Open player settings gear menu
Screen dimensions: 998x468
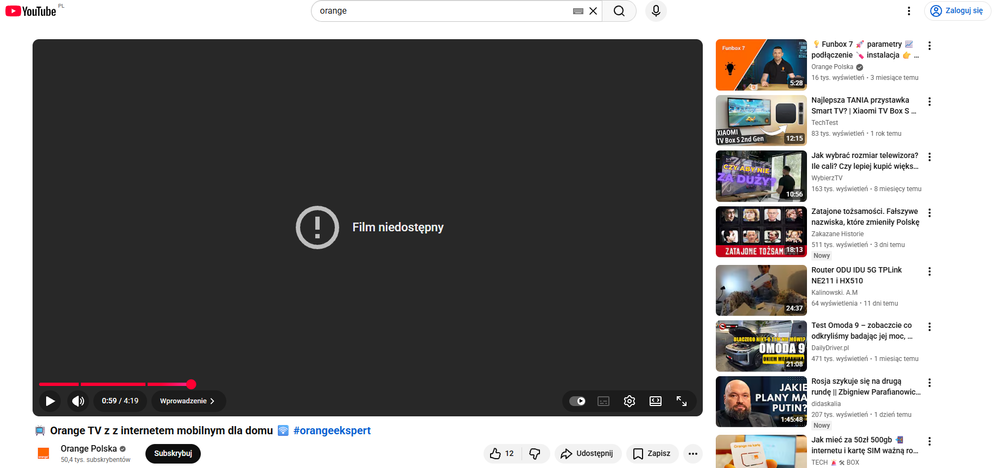point(629,401)
